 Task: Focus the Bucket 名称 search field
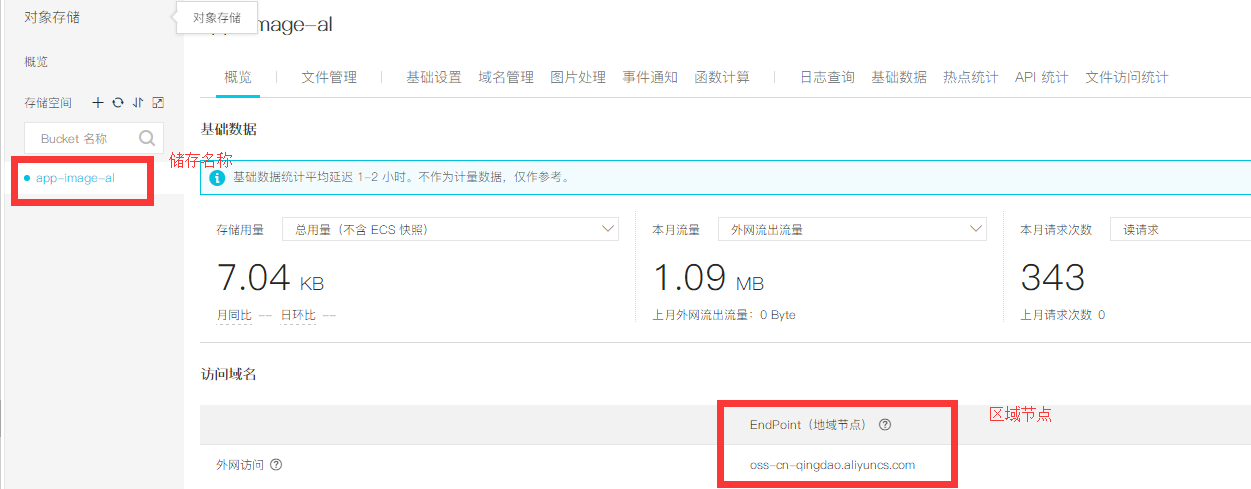point(93,139)
